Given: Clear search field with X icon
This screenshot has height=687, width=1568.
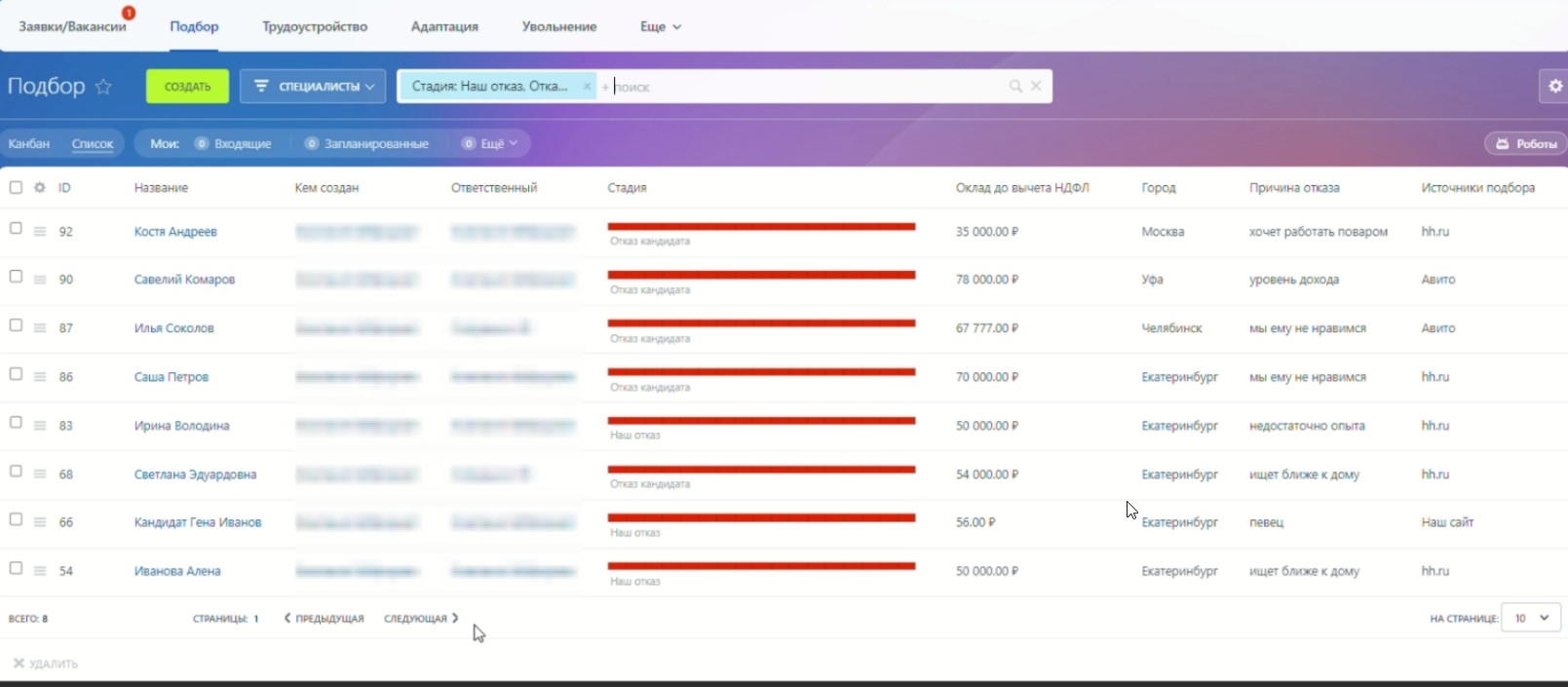Looking at the screenshot, I should [x=1036, y=87].
